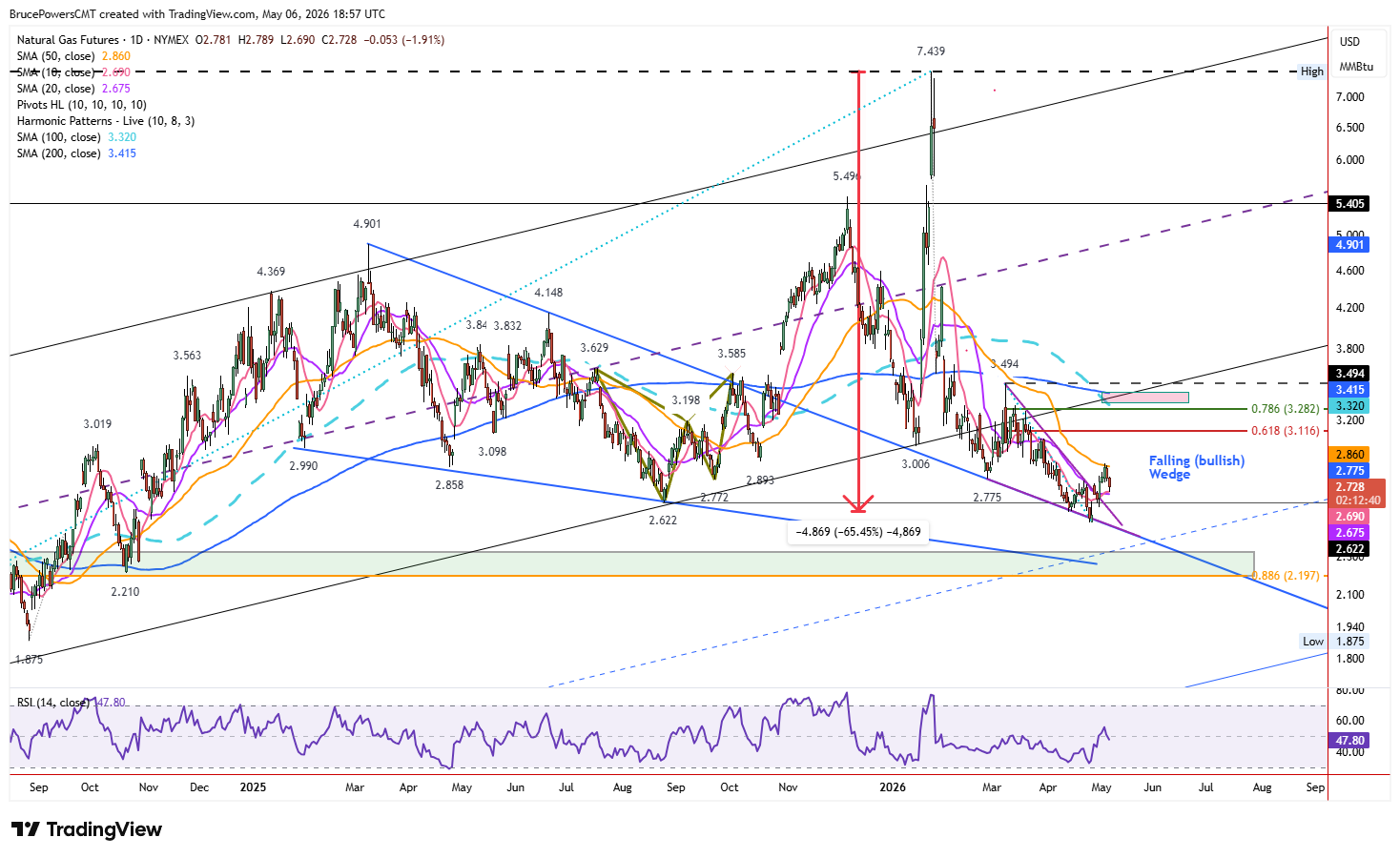Viewport: 1400px width, 858px height.
Task: Click the 2025 year marker on time axis
Action: (x=253, y=787)
